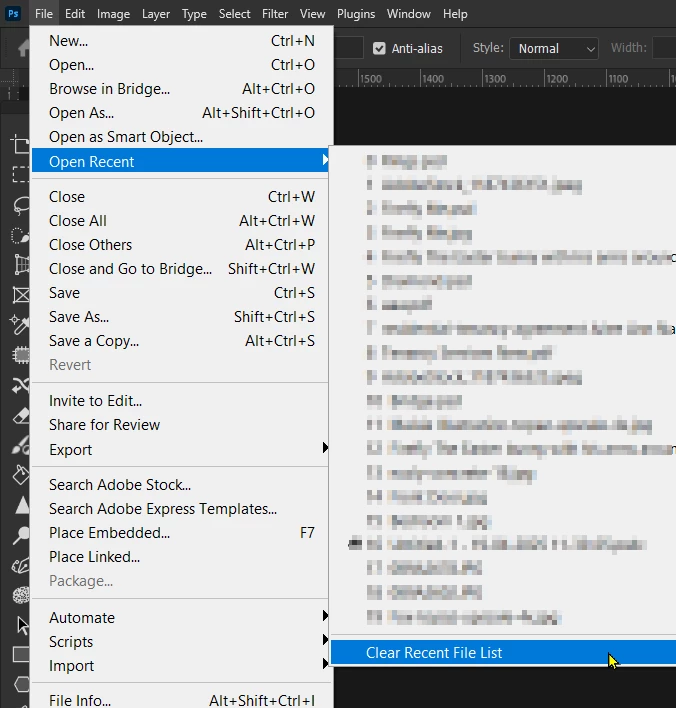
Task: Choose Search Adobe Stock...
Action: 181,484
